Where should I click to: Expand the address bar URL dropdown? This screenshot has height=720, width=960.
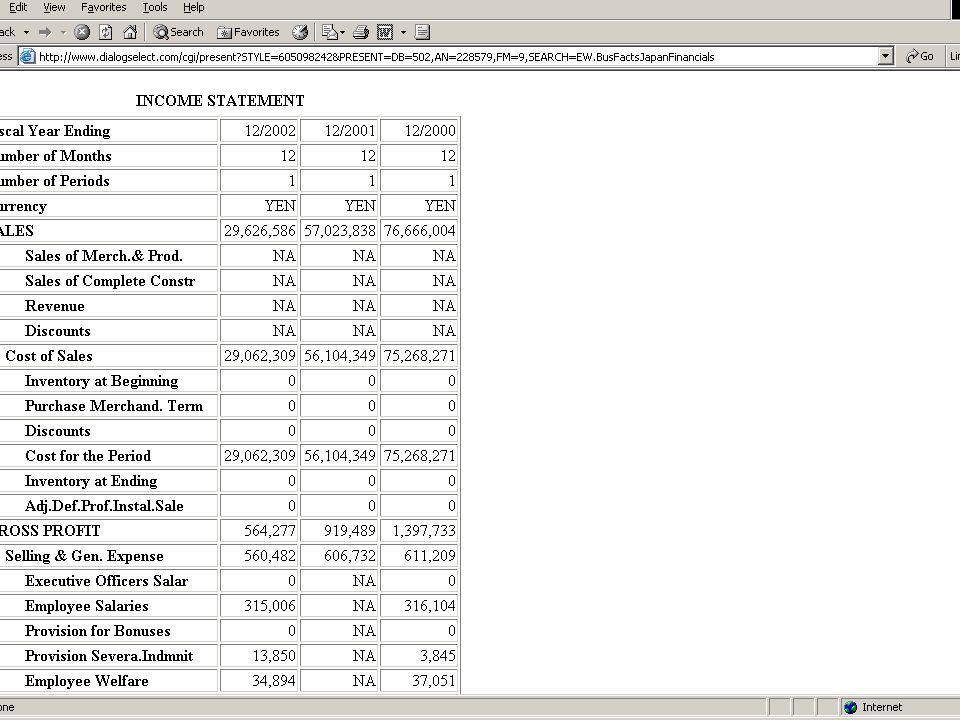tap(885, 57)
